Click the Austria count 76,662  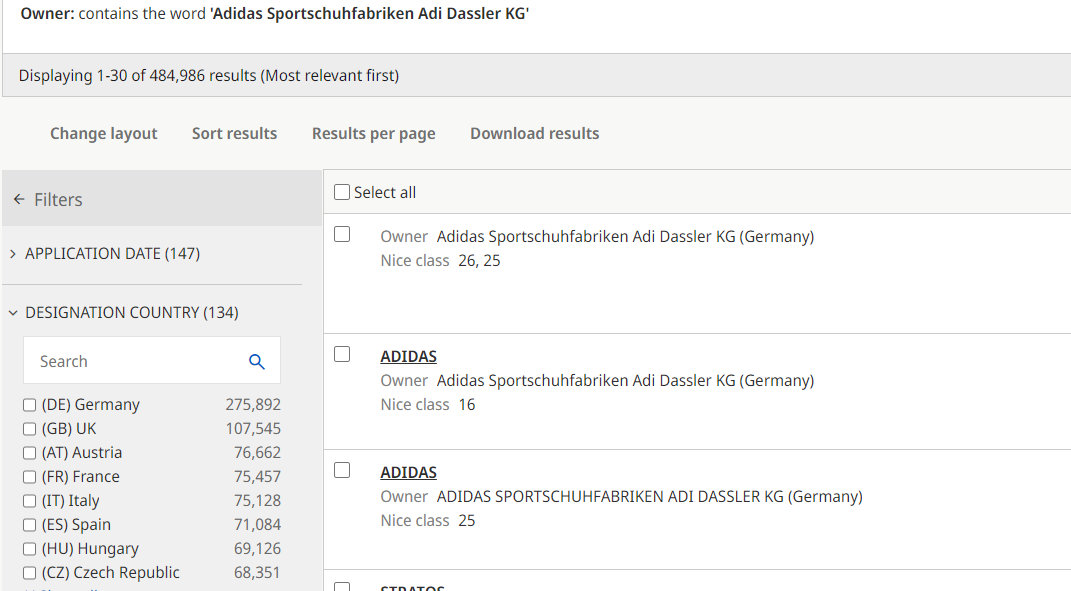tap(257, 452)
